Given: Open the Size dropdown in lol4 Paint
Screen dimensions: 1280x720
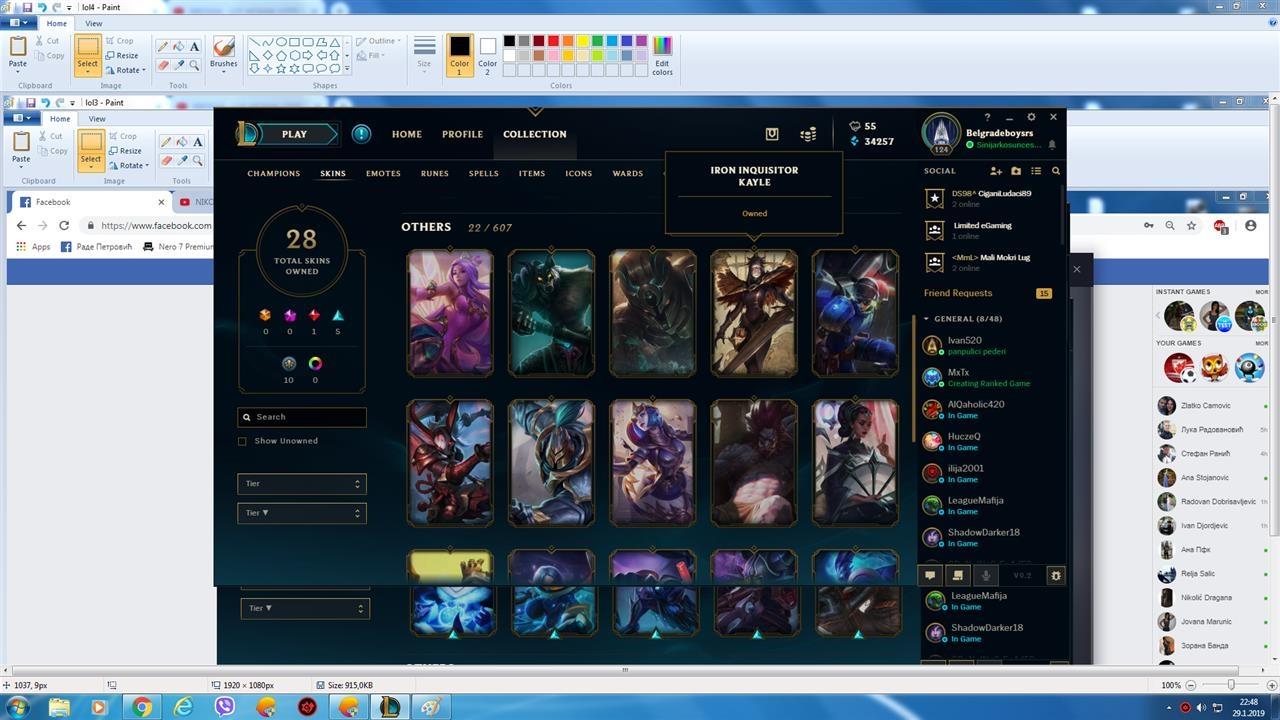Looking at the screenshot, I should 424,56.
